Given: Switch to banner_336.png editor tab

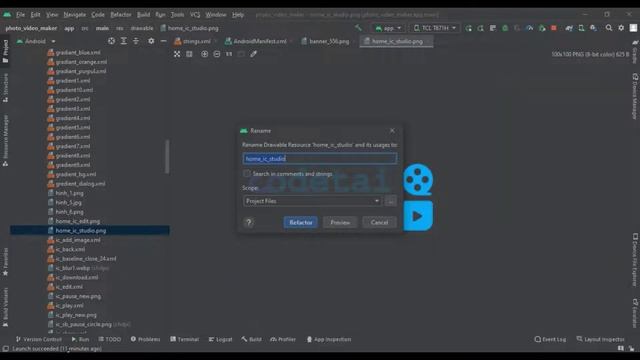Looking at the screenshot, I should (x=329, y=41).
